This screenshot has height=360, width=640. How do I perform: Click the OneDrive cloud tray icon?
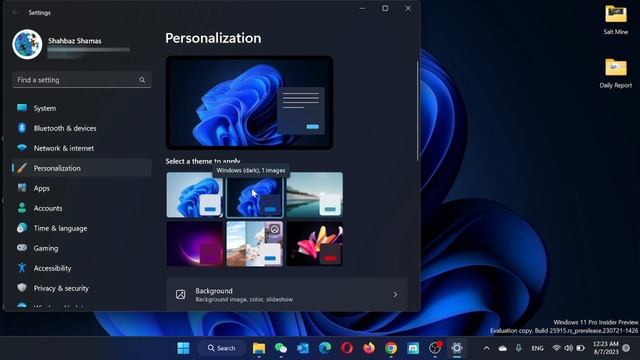pos(503,348)
